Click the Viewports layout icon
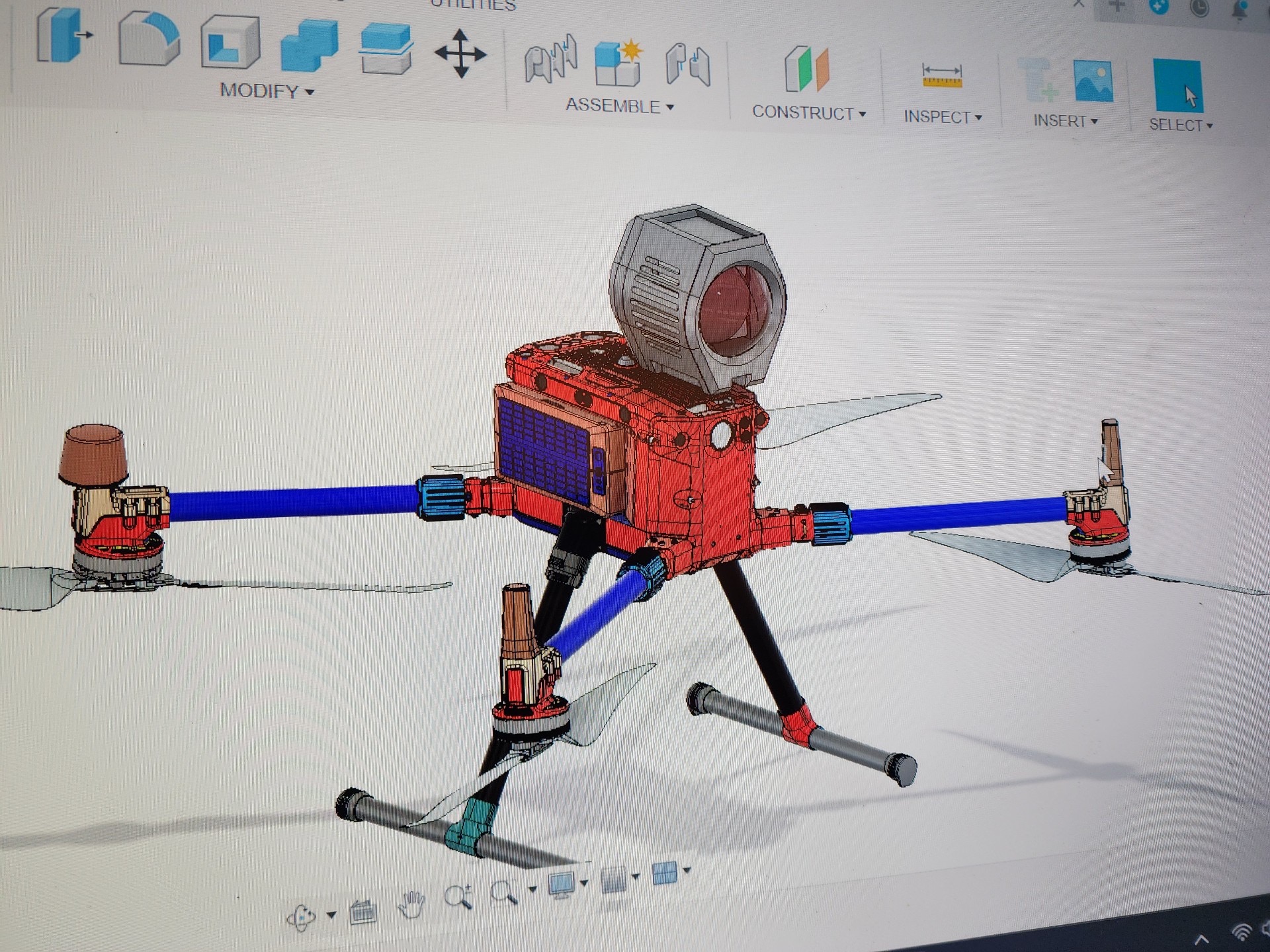This screenshot has height=952, width=1270. (x=665, y=873)
